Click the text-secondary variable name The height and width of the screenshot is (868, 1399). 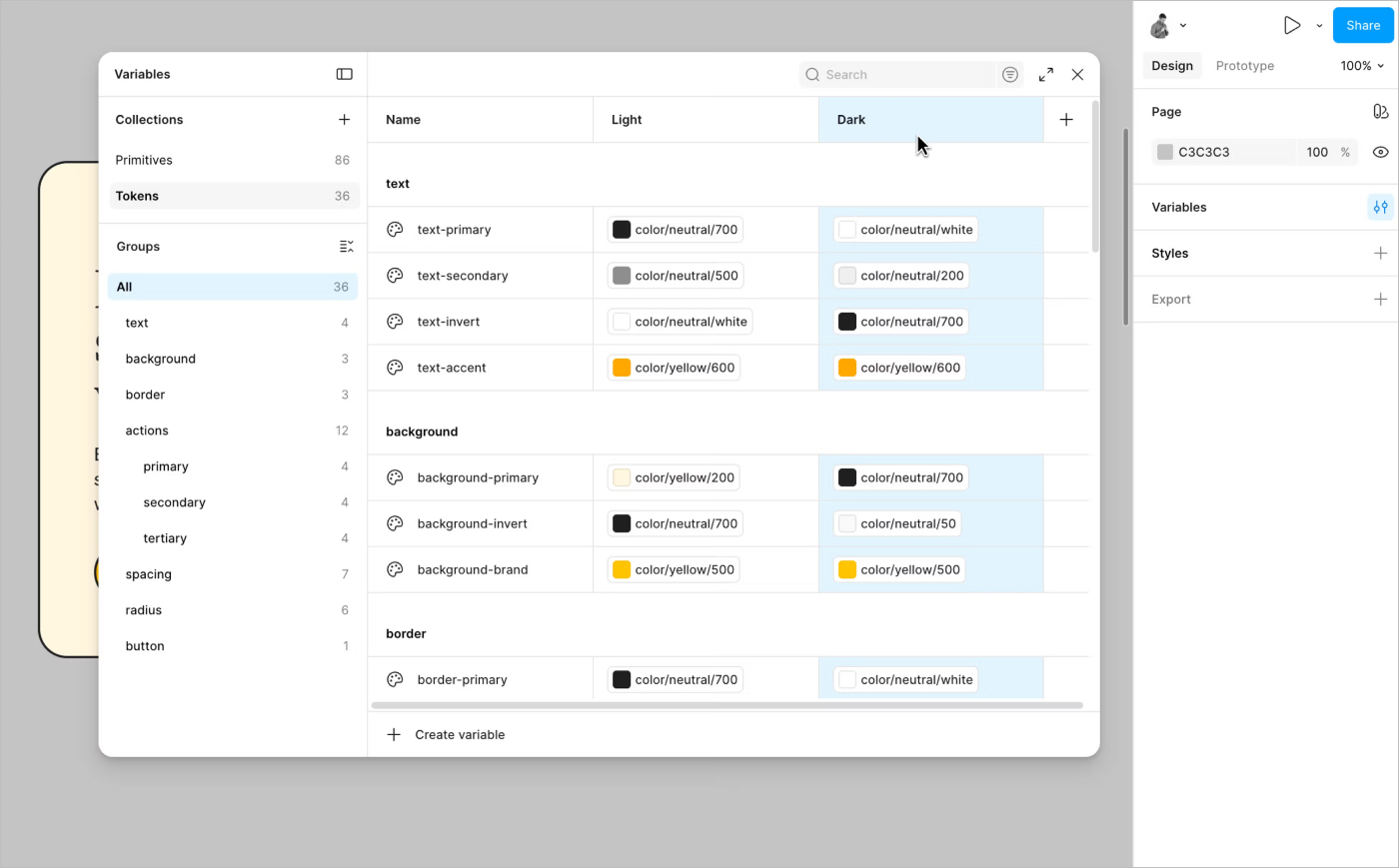pos(463,276)
